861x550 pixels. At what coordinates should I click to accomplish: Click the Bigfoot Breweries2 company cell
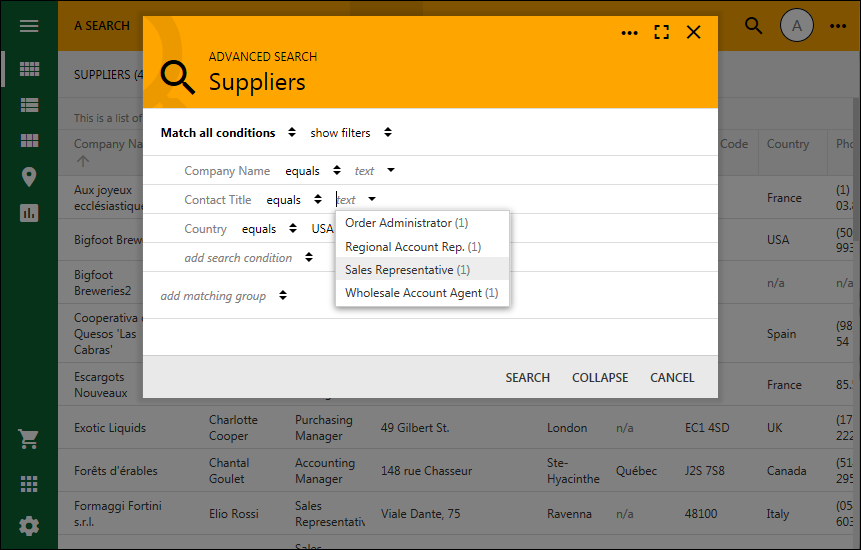click(103, 283)
